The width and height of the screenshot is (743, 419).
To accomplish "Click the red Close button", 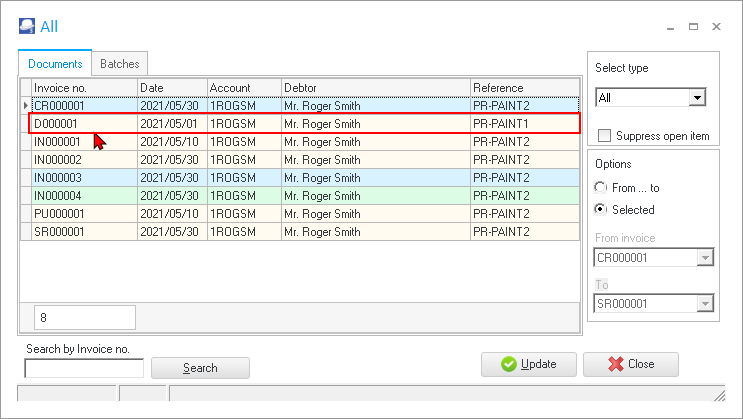I will (630, 364).
